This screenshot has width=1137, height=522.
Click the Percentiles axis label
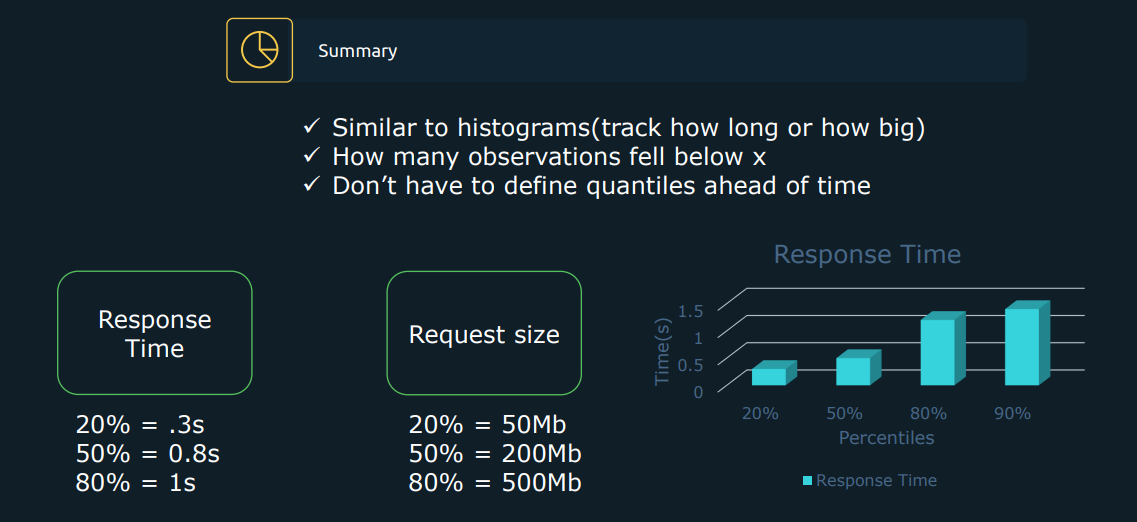pos(886,438)
